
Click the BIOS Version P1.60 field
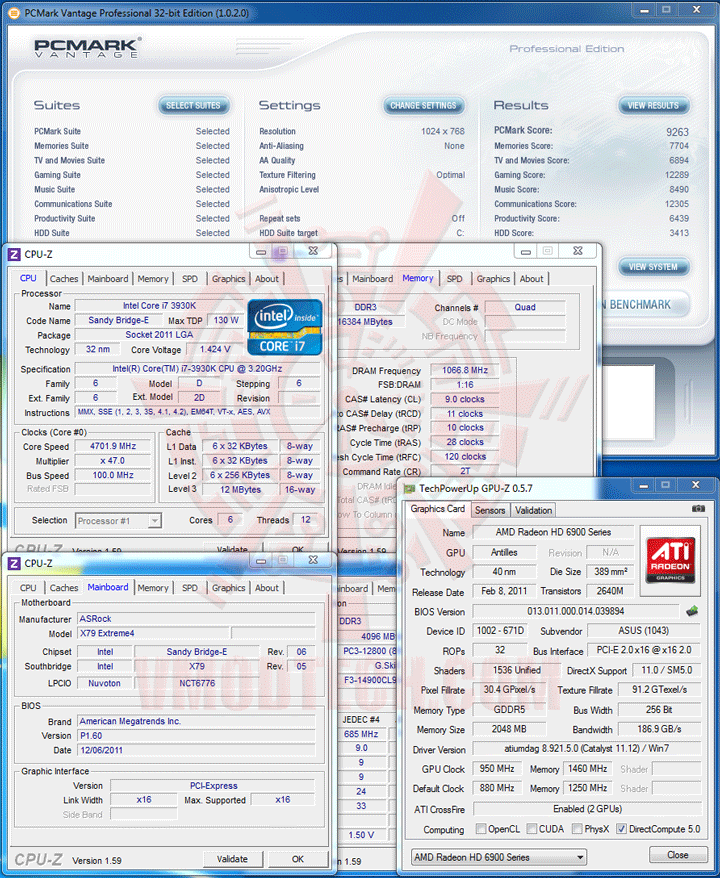tap(196, 735)
